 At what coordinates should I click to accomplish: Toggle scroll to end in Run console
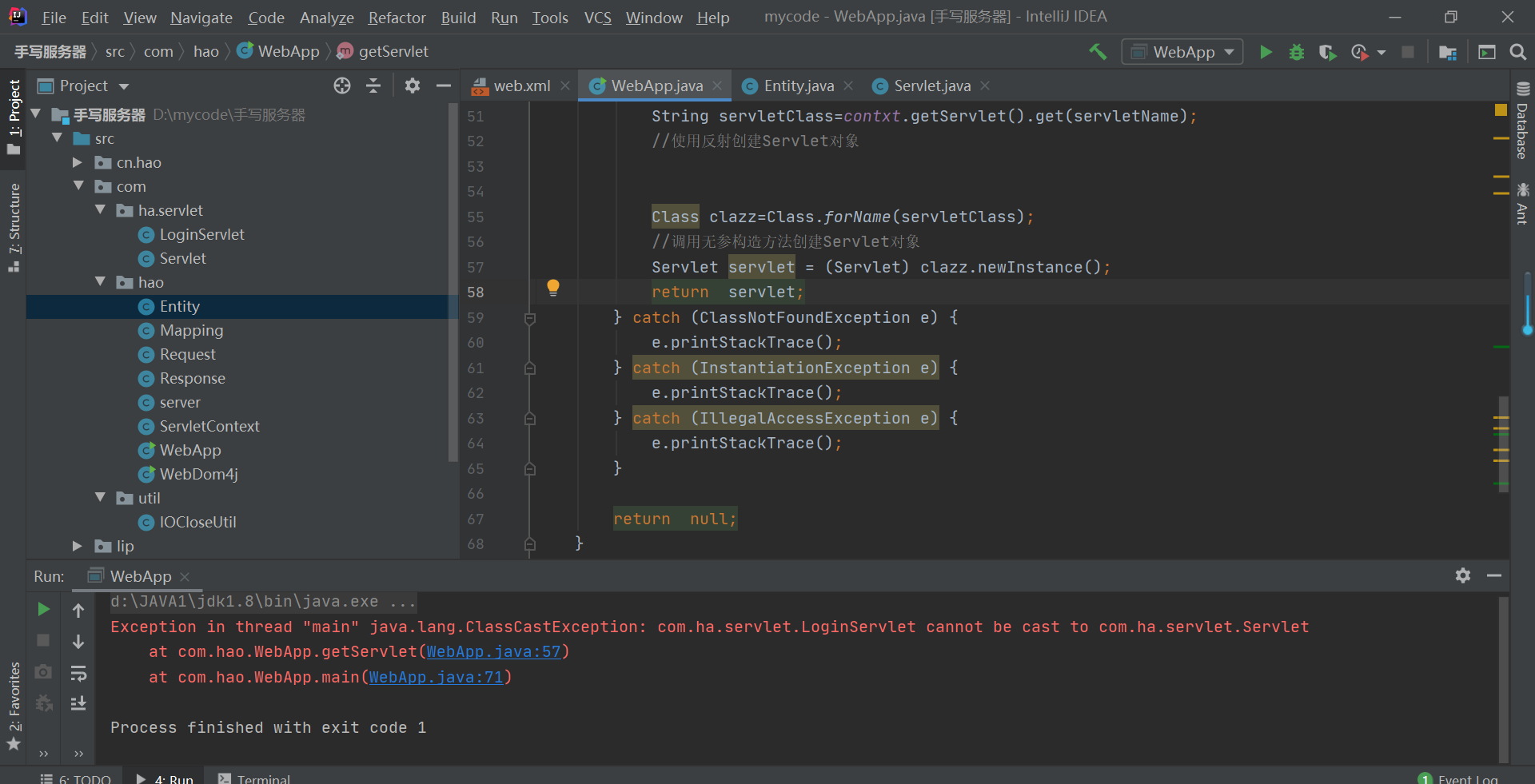click(x=78, y=703)
